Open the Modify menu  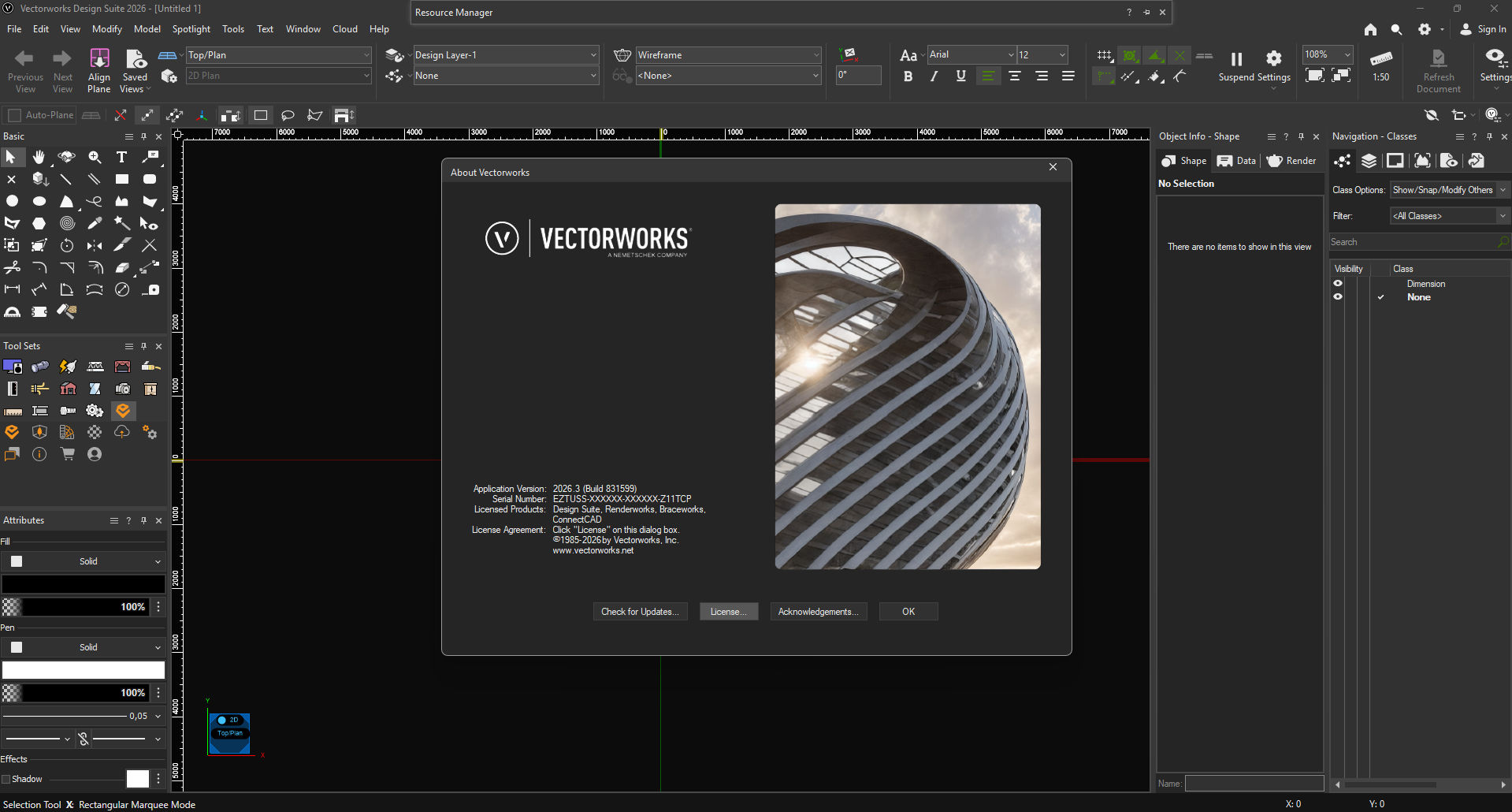pos(107,29)
